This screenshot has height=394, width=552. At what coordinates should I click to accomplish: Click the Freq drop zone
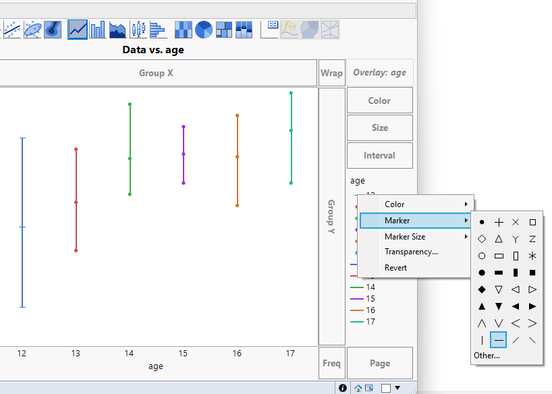(332, 363)
